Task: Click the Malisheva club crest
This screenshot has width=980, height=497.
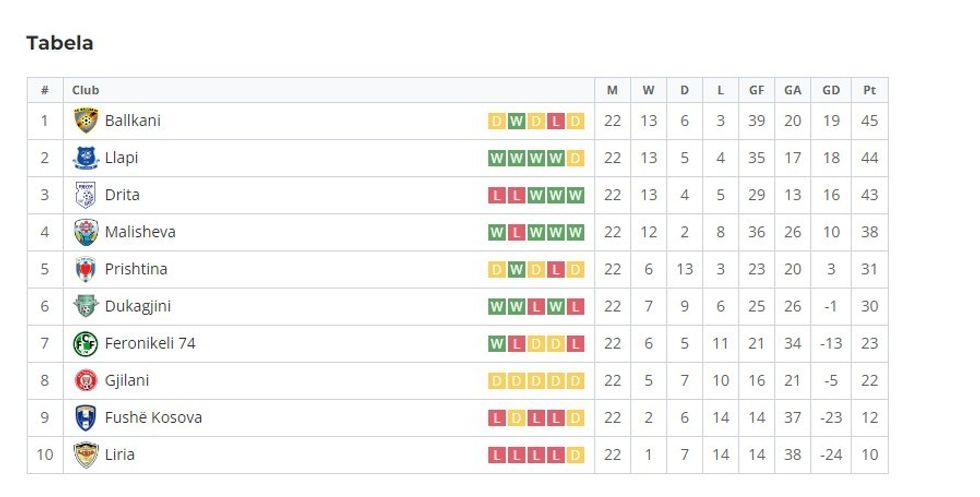Action: coord(86,232)
